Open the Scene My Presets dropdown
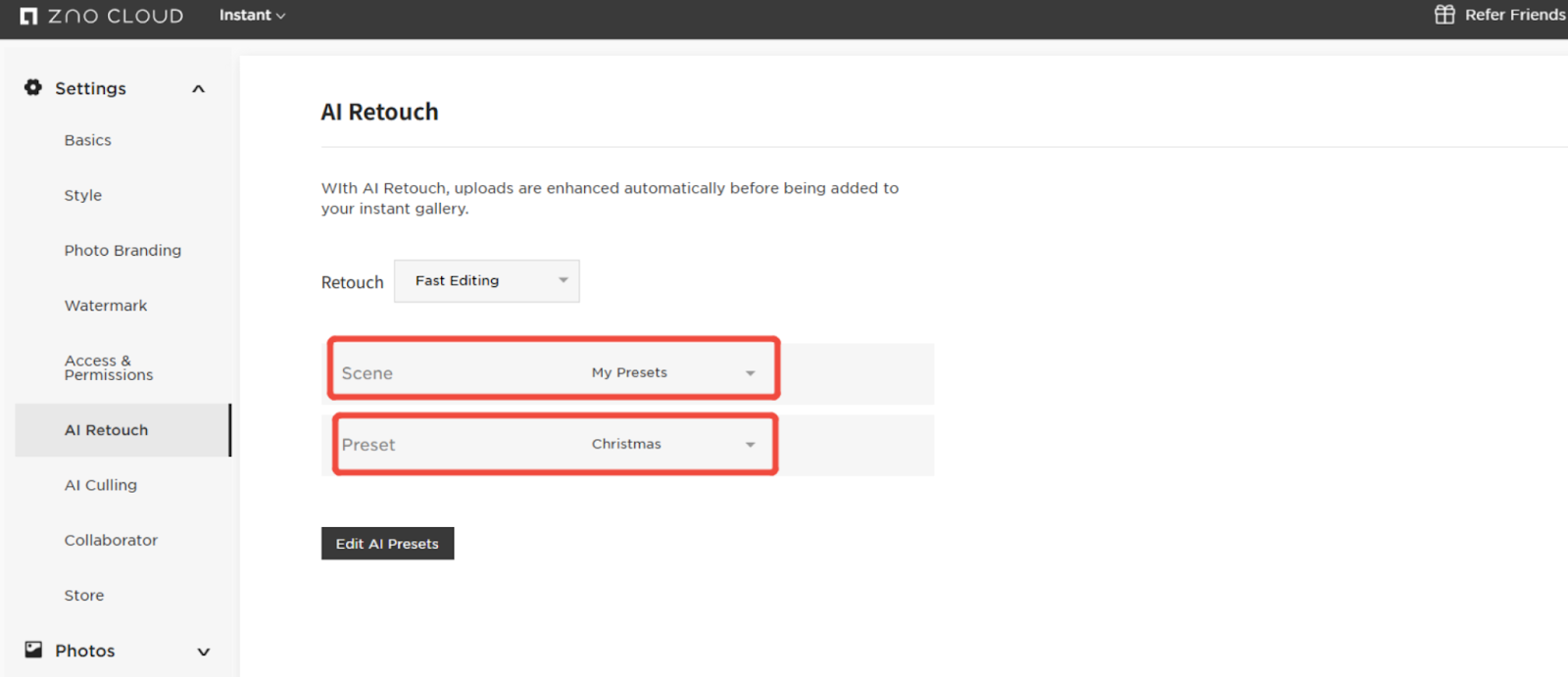This screenshot has height=677, width=1568. point(672,373)
